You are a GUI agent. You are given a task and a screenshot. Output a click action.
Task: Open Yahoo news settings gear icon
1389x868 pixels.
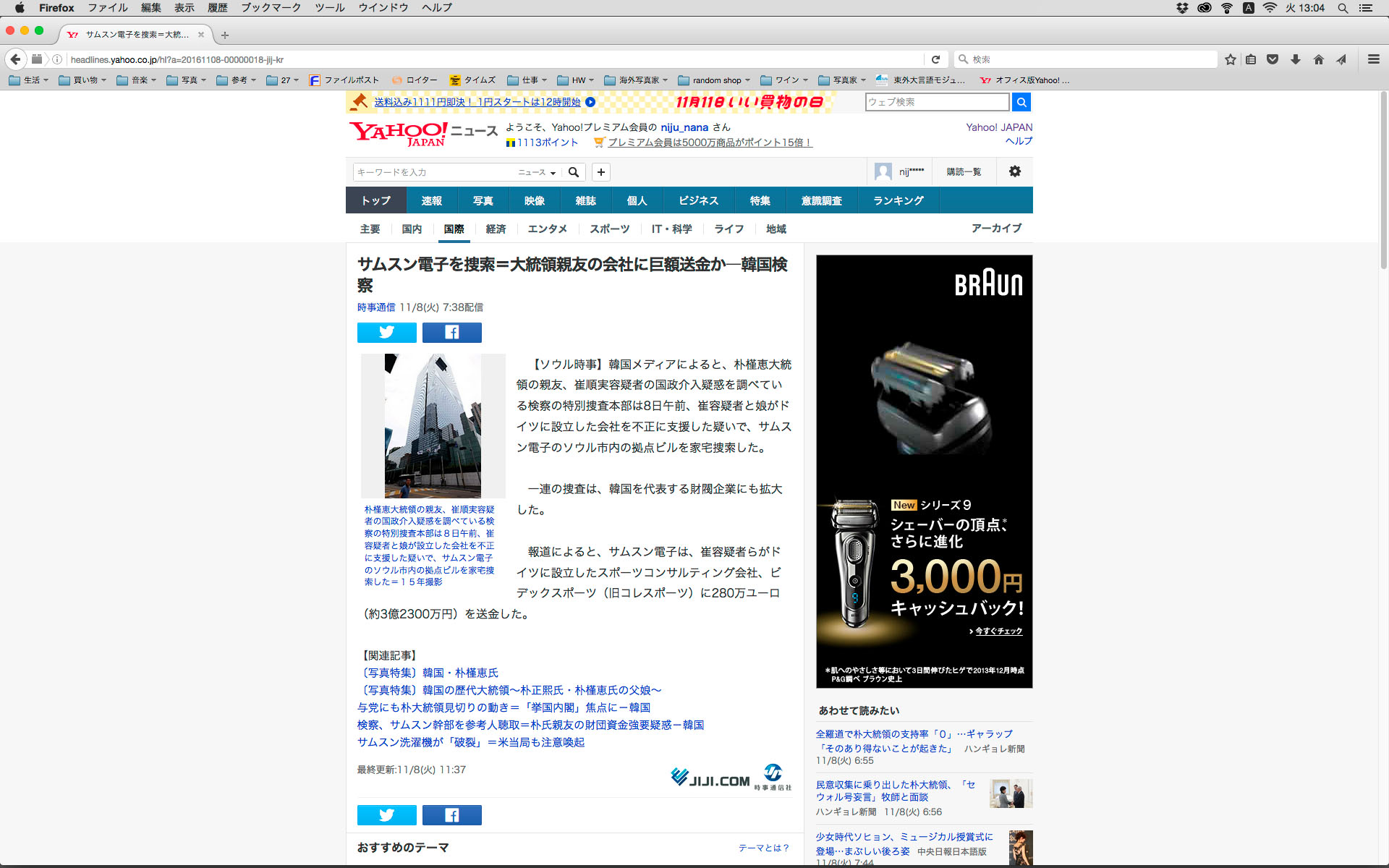tap(1014, 171)
